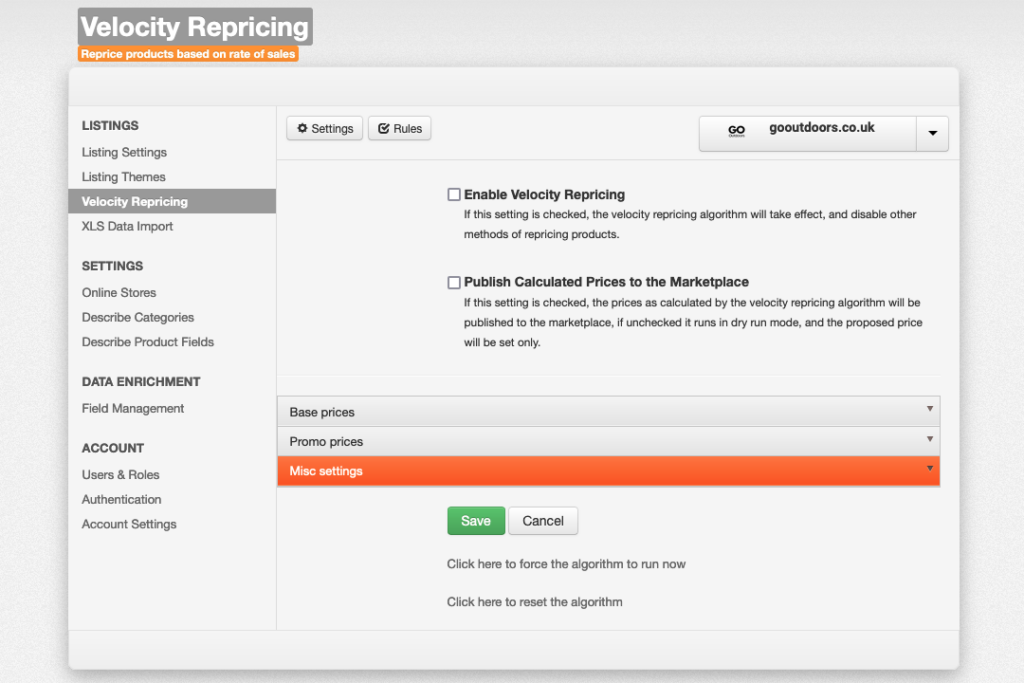Open Online Stores settings
This screenshot has height=683, width=1024.
tap(119, 293)
